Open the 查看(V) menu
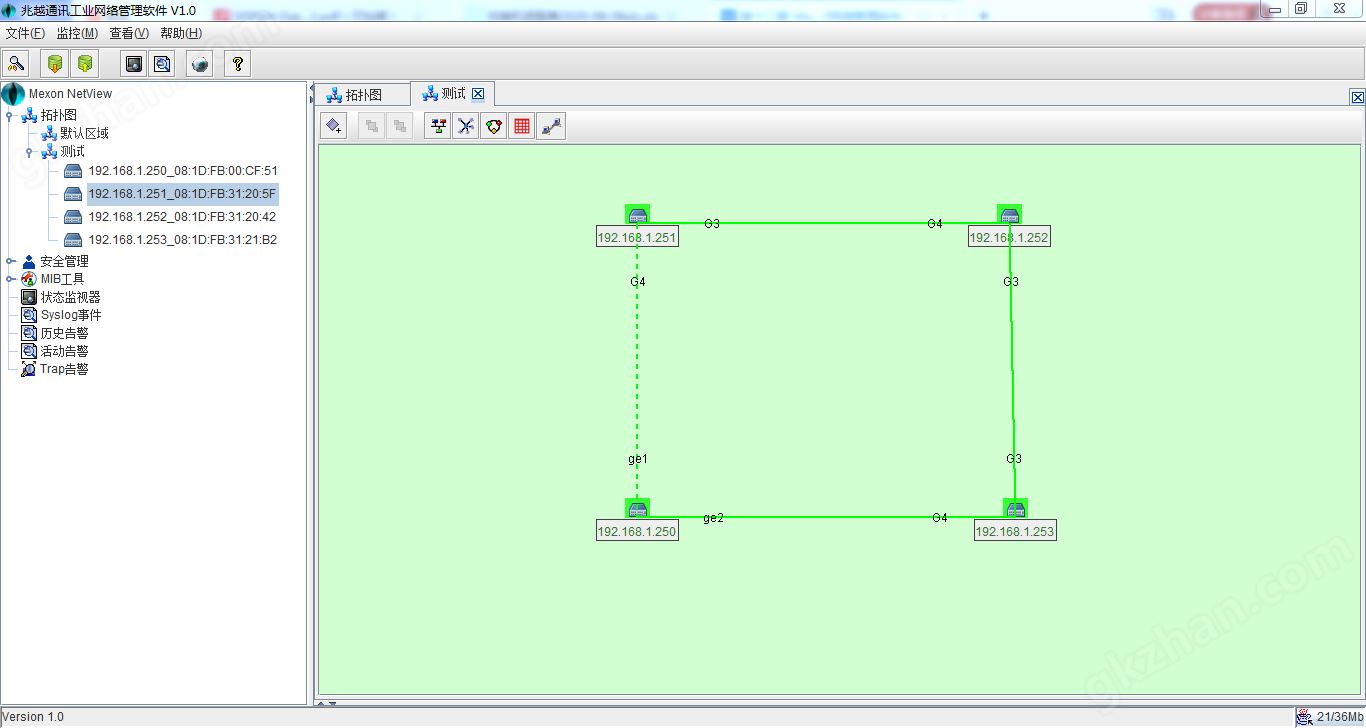Screen dimensions: 1366x728 click(129, 33)
